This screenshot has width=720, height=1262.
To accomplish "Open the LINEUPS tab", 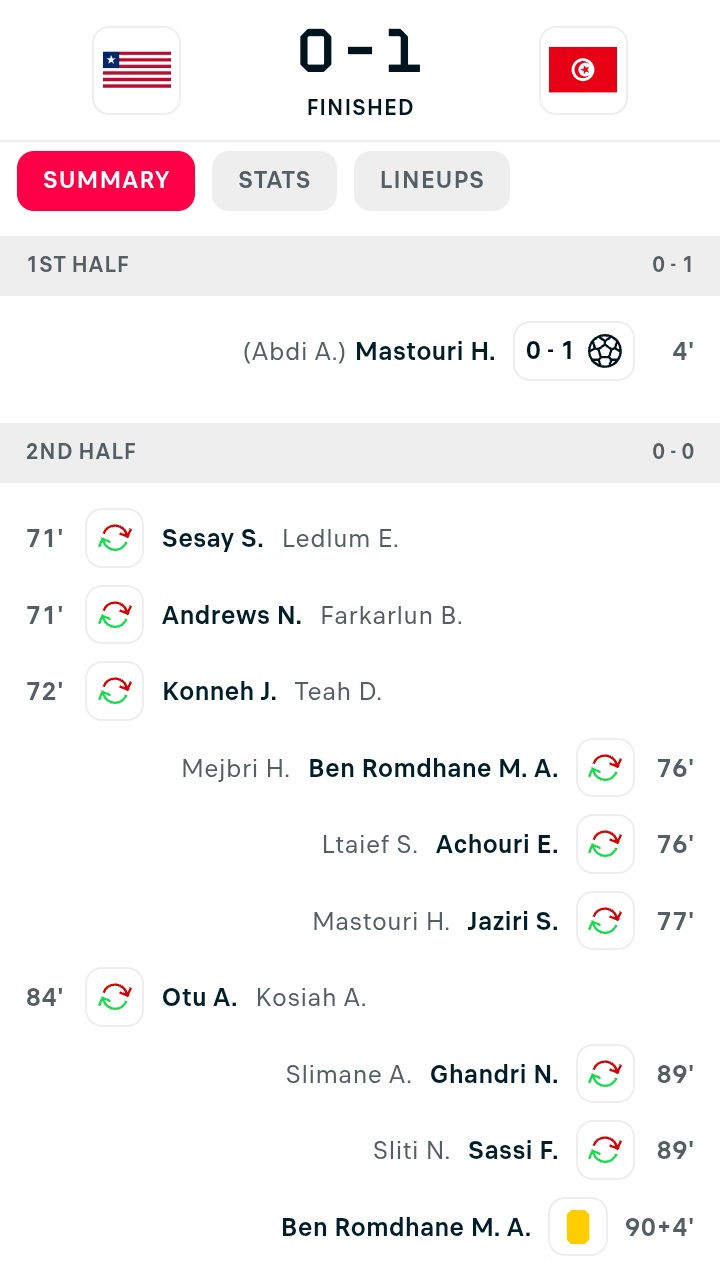I will pyautogui.click(x=432, y=181).
